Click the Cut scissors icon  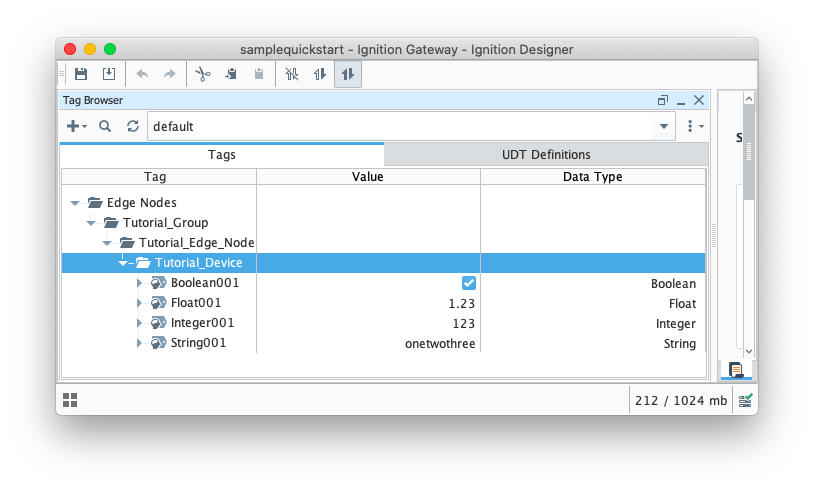[202, 74]
